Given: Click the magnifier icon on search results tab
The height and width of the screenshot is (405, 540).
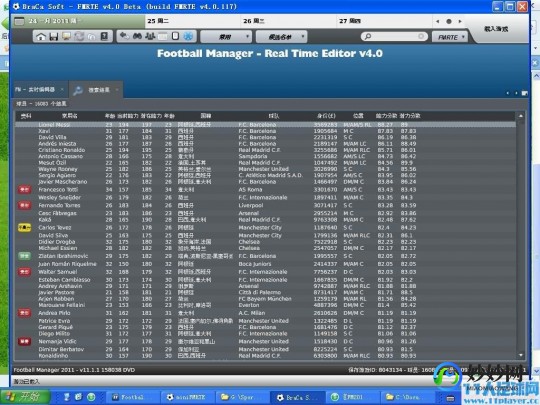Looking at the screenshot, I should (x=78, y=90).
